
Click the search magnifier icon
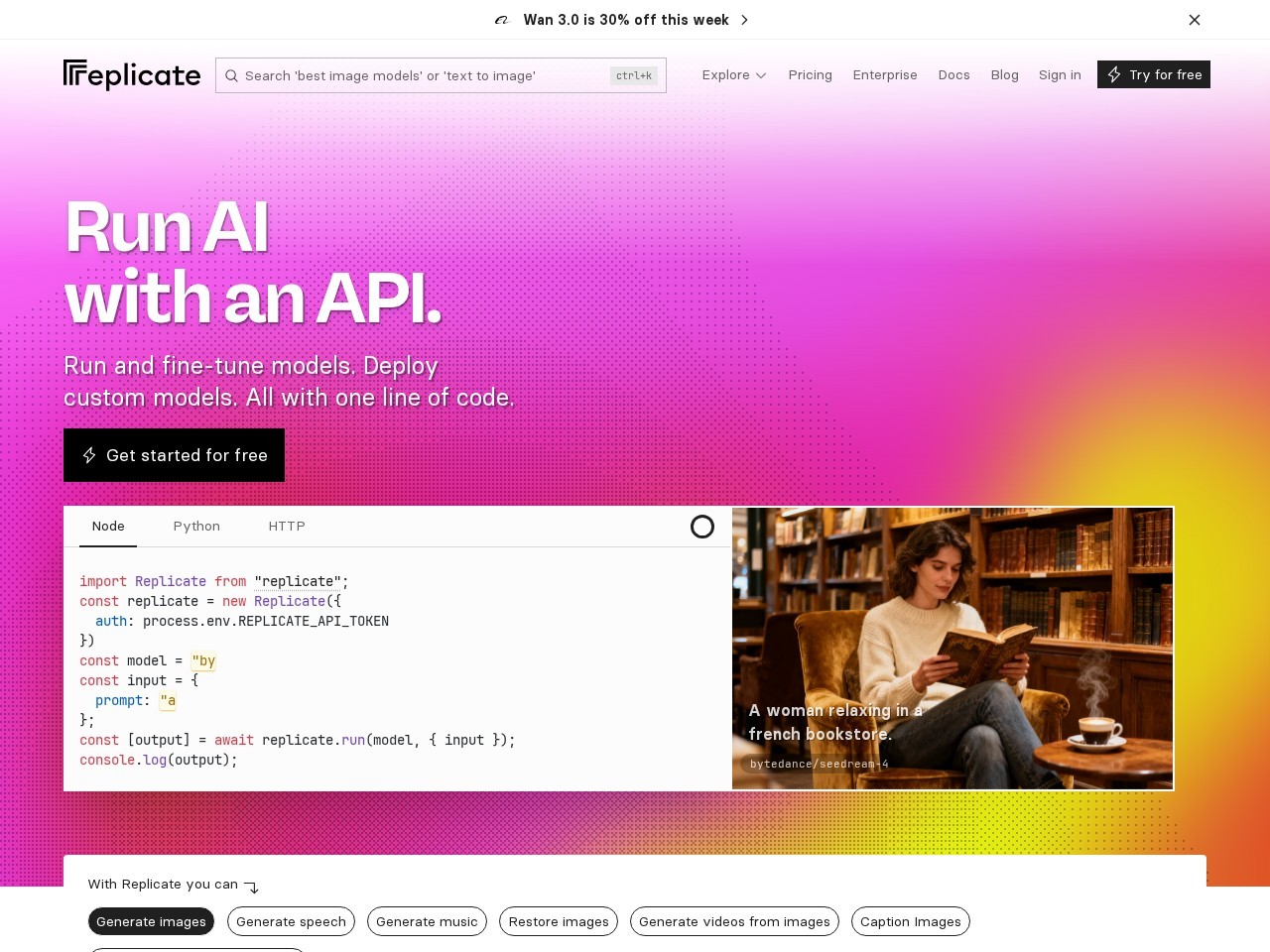coord(231,75)
